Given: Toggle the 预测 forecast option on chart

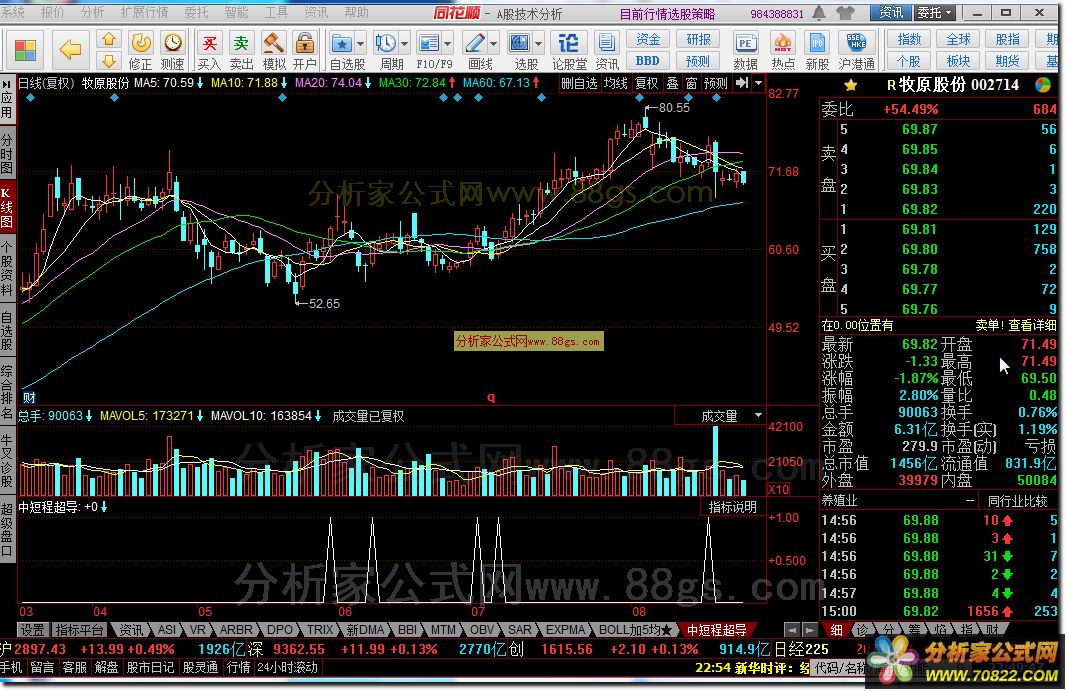Looking at the screenshot, I should [x=716, y=83].
